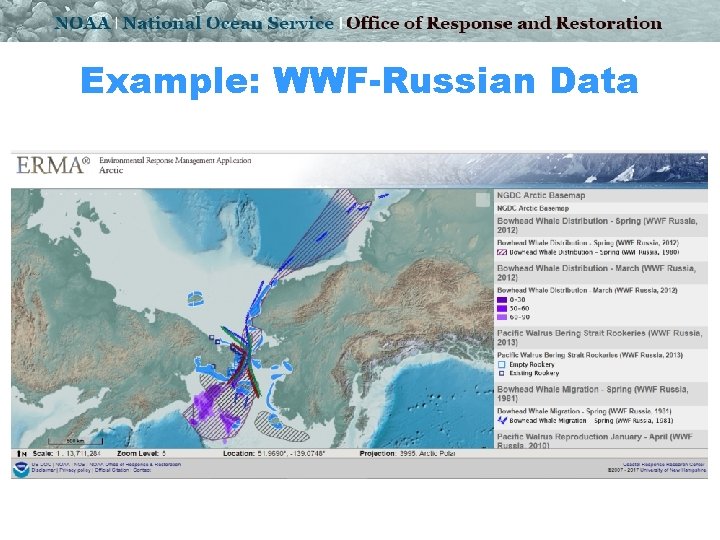This screenshot has width=720, height=540.
Task: Select the Bowhead Whale Distribution - March header
Action: pyautogui.click(x=600, y=273)
